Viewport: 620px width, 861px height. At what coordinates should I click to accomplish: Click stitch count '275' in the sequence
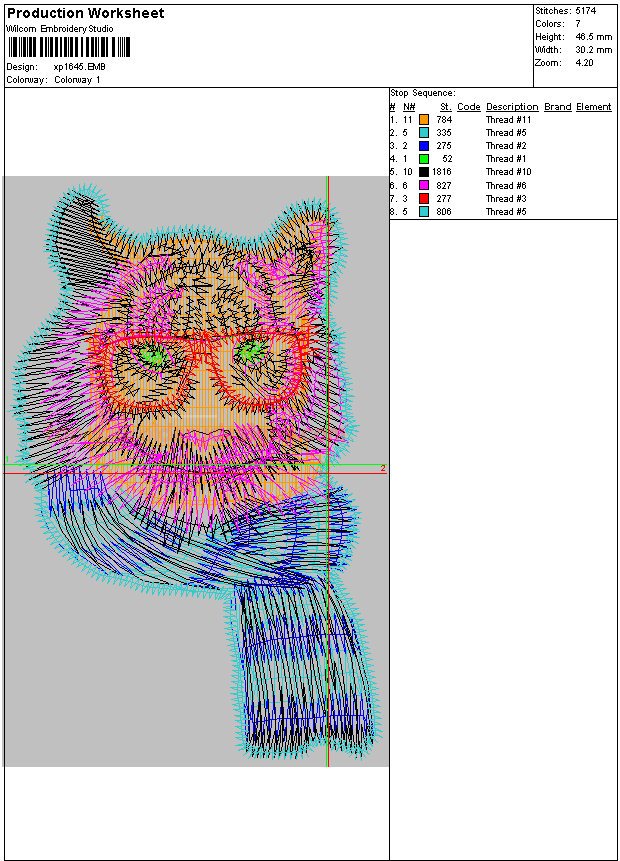[x=444, y=146]
